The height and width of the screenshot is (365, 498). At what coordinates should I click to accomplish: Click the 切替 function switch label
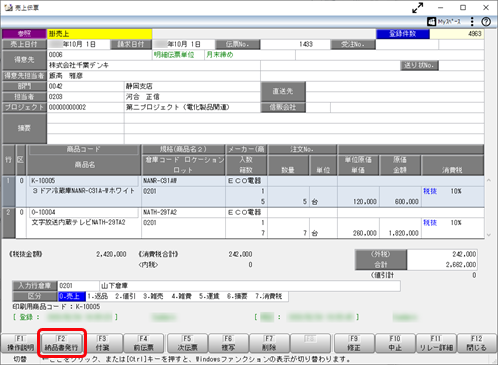(x=20, y=359)
